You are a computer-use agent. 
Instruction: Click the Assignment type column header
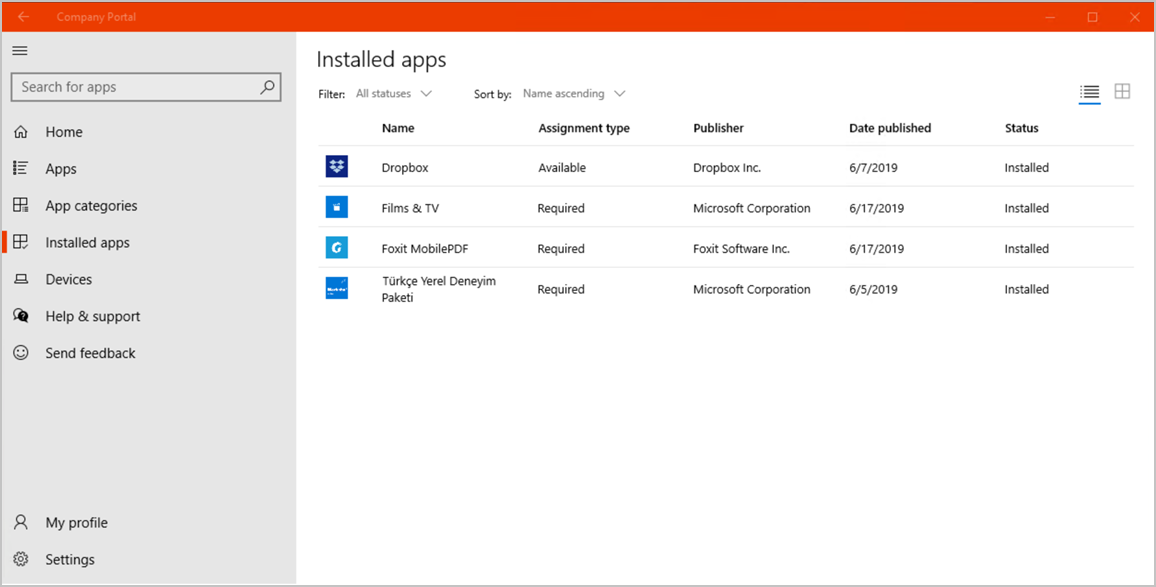point(584,128)
